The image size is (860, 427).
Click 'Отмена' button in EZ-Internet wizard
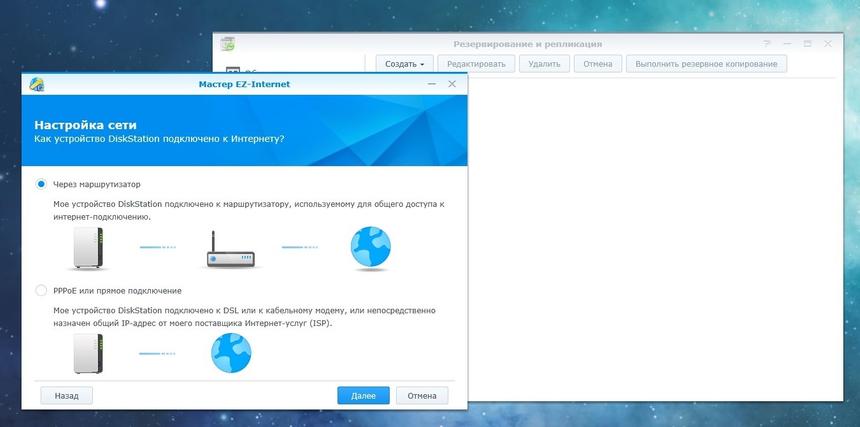[x=422, y=395]
